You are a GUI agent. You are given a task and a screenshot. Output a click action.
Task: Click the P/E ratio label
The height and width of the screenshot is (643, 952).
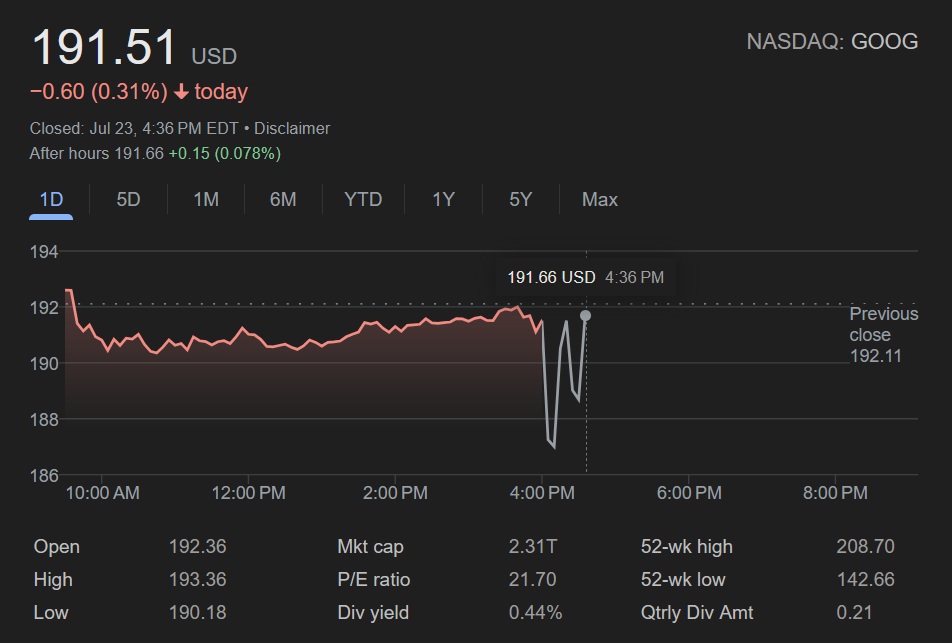pos(374,579)
